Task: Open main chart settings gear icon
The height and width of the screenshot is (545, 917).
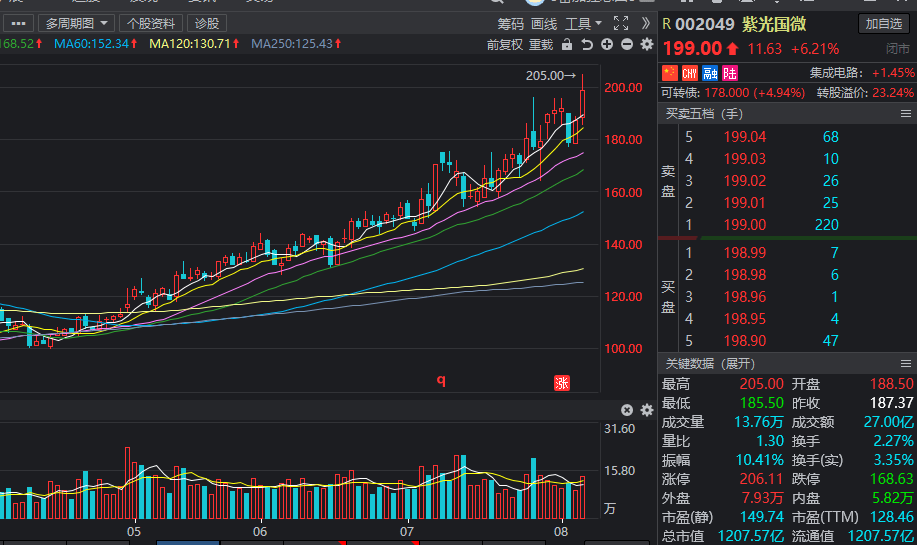Action: tap(647, 44)
